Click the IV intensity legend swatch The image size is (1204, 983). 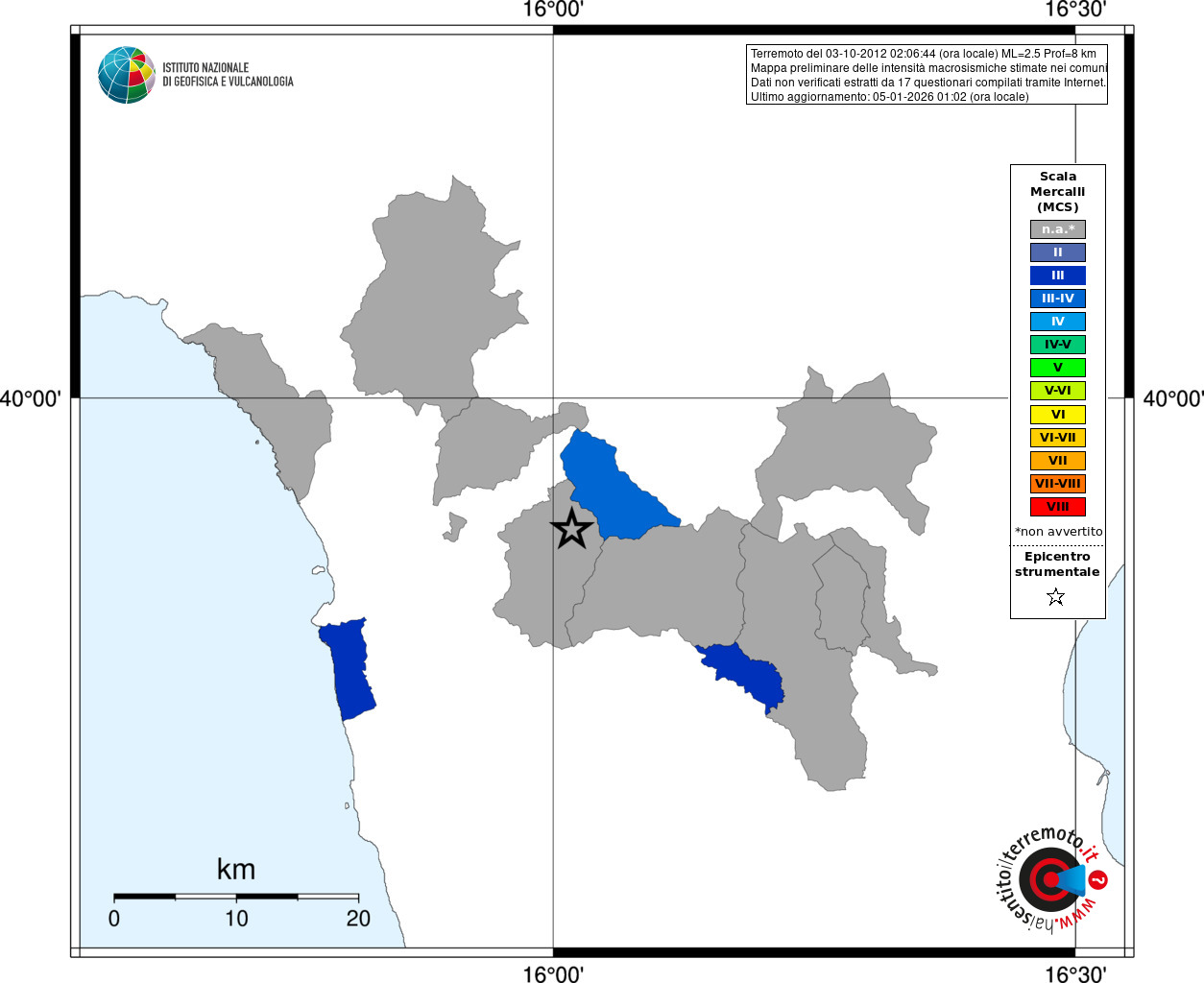[1058, 322]
